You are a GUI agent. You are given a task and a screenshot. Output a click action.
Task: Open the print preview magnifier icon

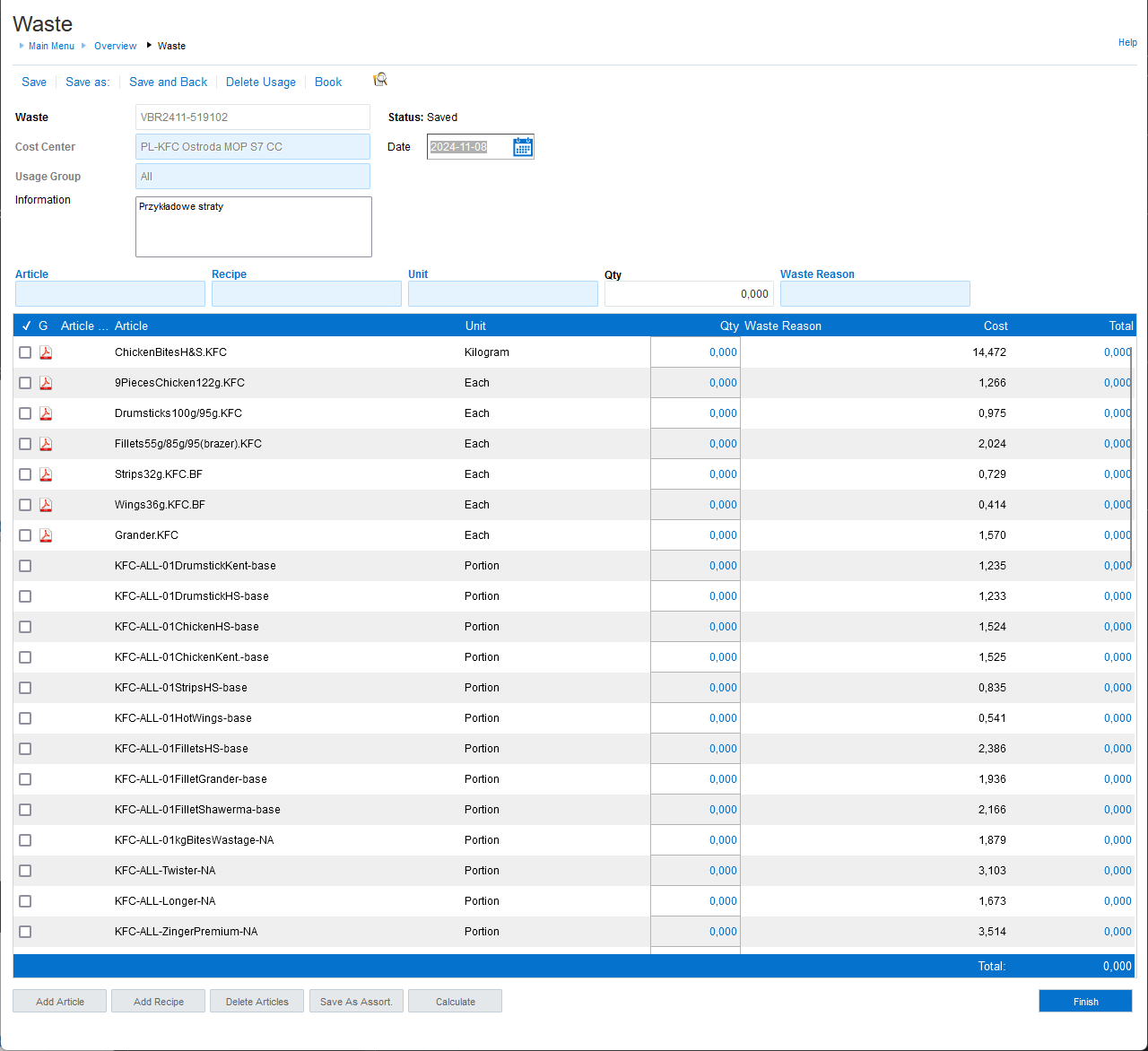[380, 80]
